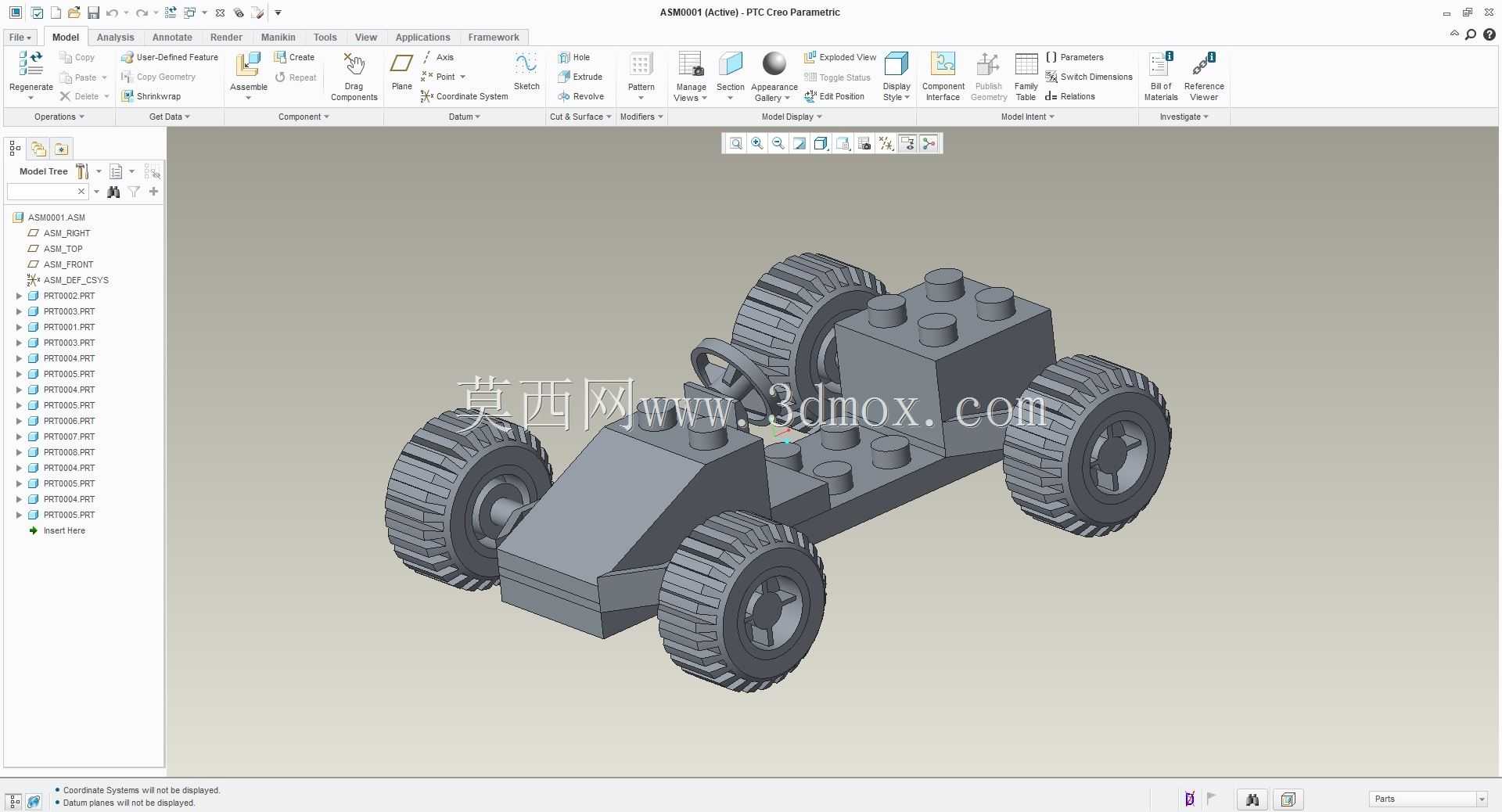Viewport: 1502px width, 812px height.
Task: Click the Create coordinate system tool
Action: pyautogui.click(x=465, y=96)
